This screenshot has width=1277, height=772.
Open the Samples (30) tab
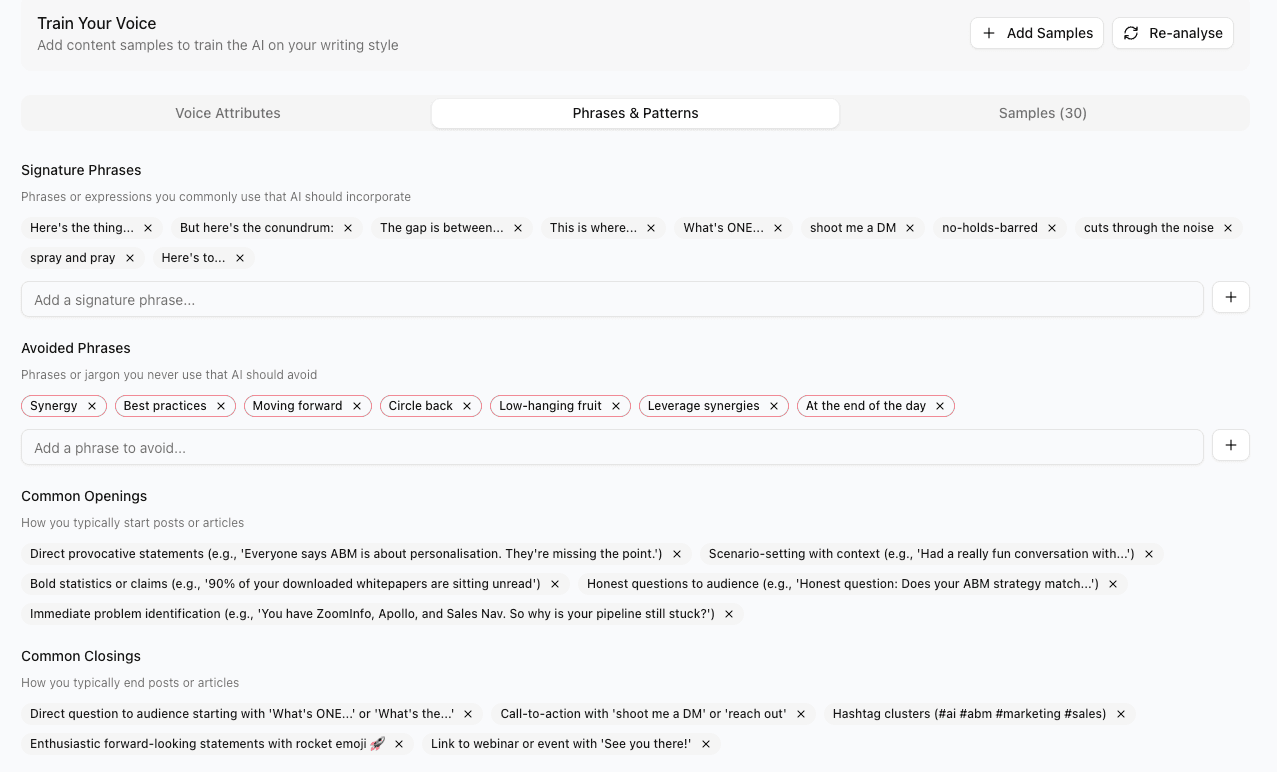coord(1042,113)
